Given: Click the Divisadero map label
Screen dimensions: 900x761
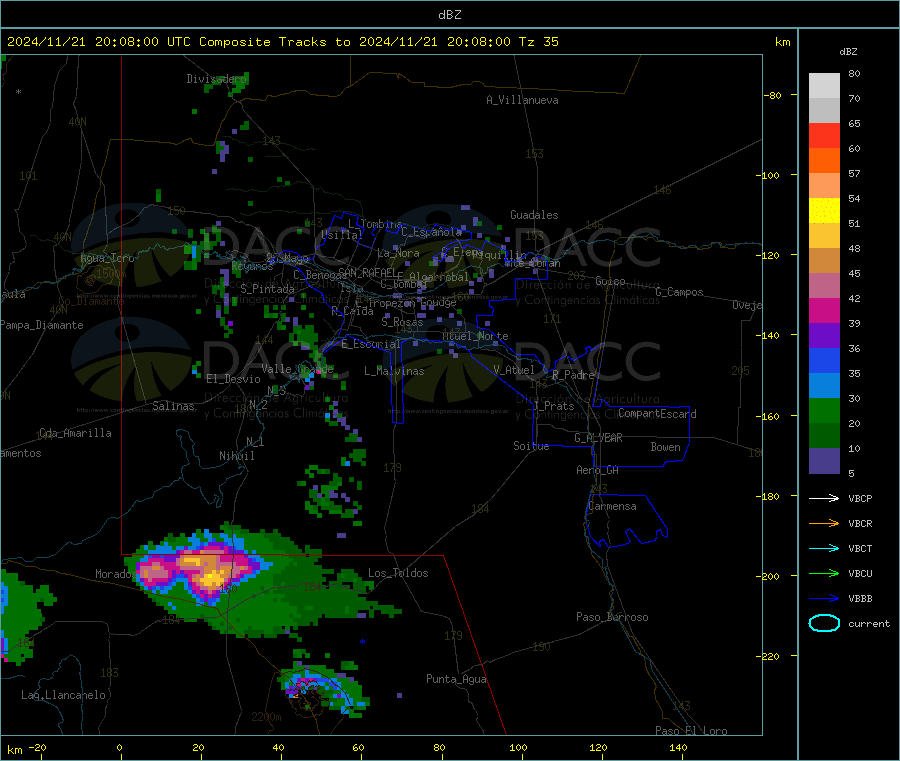Looking at the screenshot, I should click(216, 79).
